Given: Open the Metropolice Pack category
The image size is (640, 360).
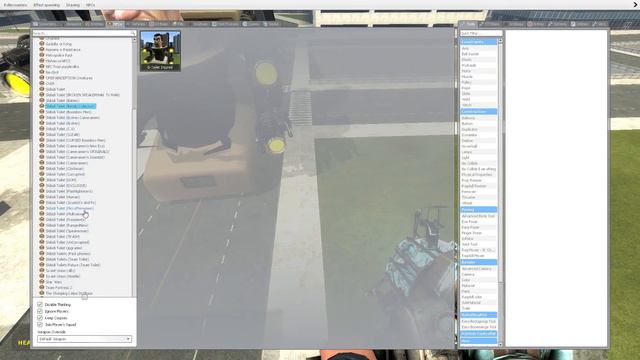Looking at the screenshot, I should (x=59, y=55).
